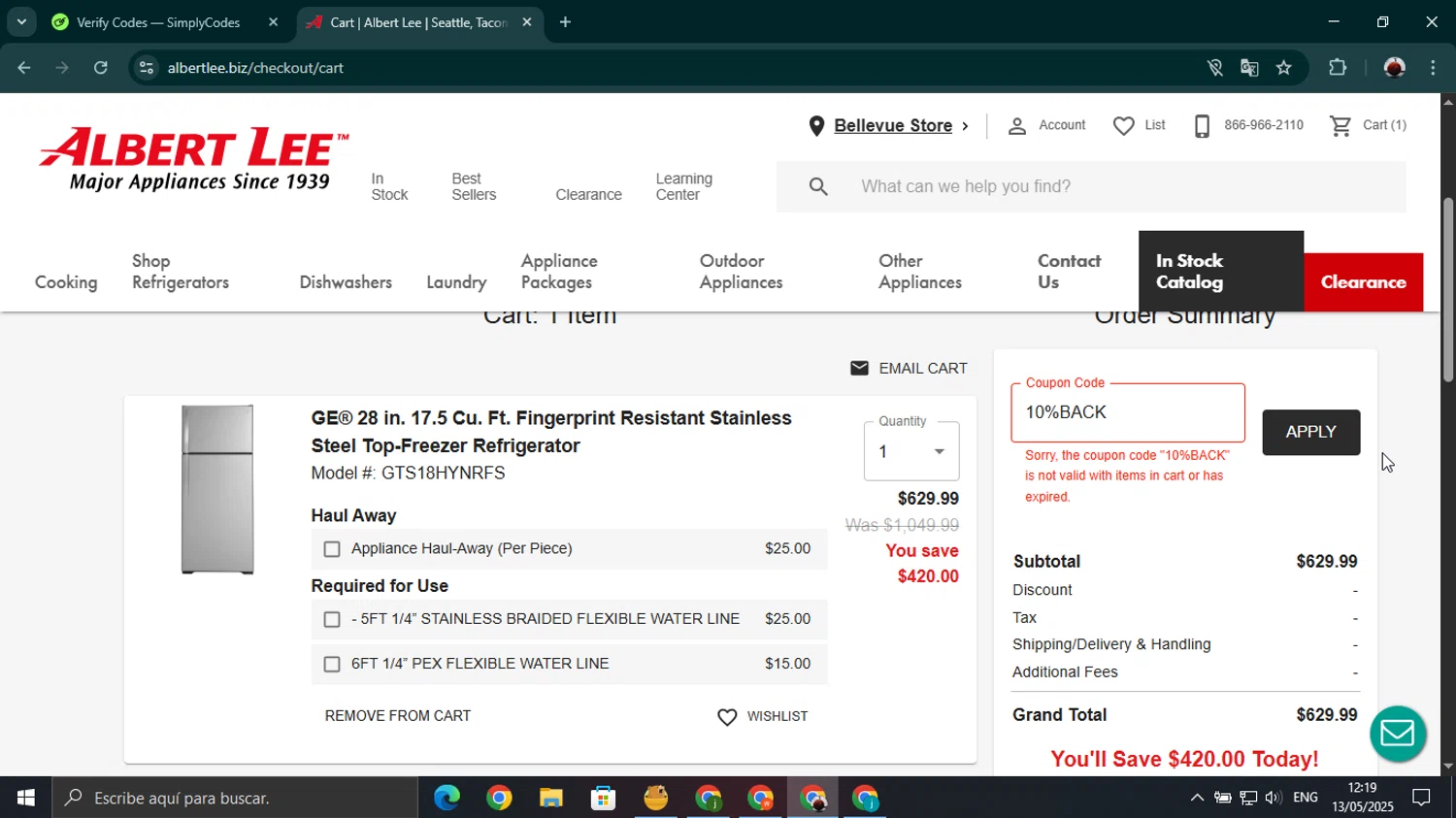Check 6FT PEX flexible water line option
The height and width of the screenshot is (818, 1456).
[x=332, y=664]
